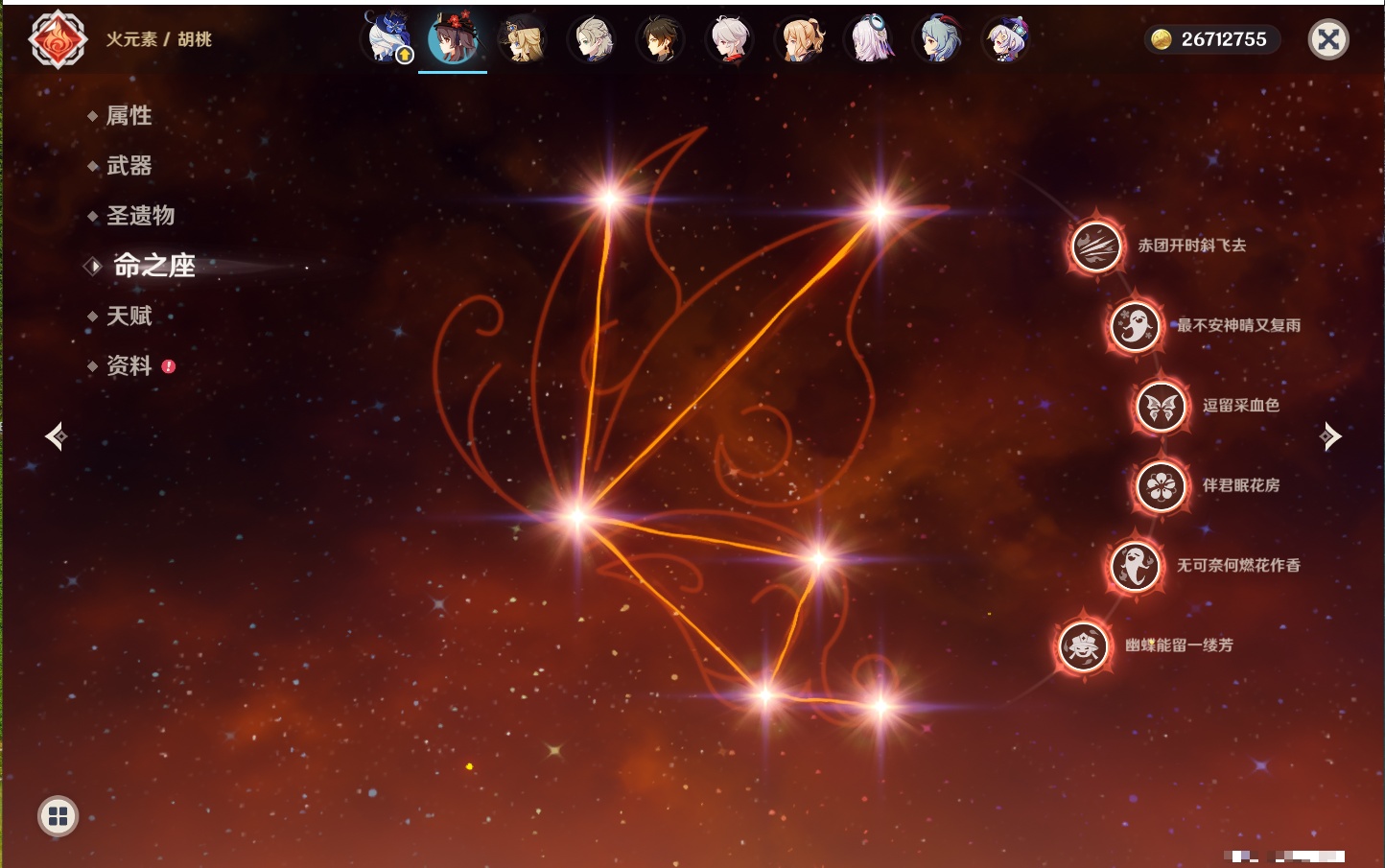Click the star where four constellation lines meet
This screenshot has height=868, width=1385.
coord(577,516)
